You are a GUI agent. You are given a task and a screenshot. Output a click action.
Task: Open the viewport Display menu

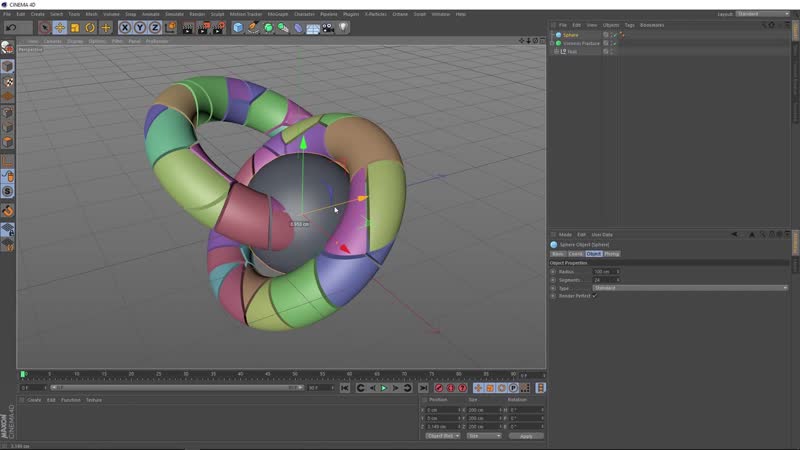pos(75,41)
